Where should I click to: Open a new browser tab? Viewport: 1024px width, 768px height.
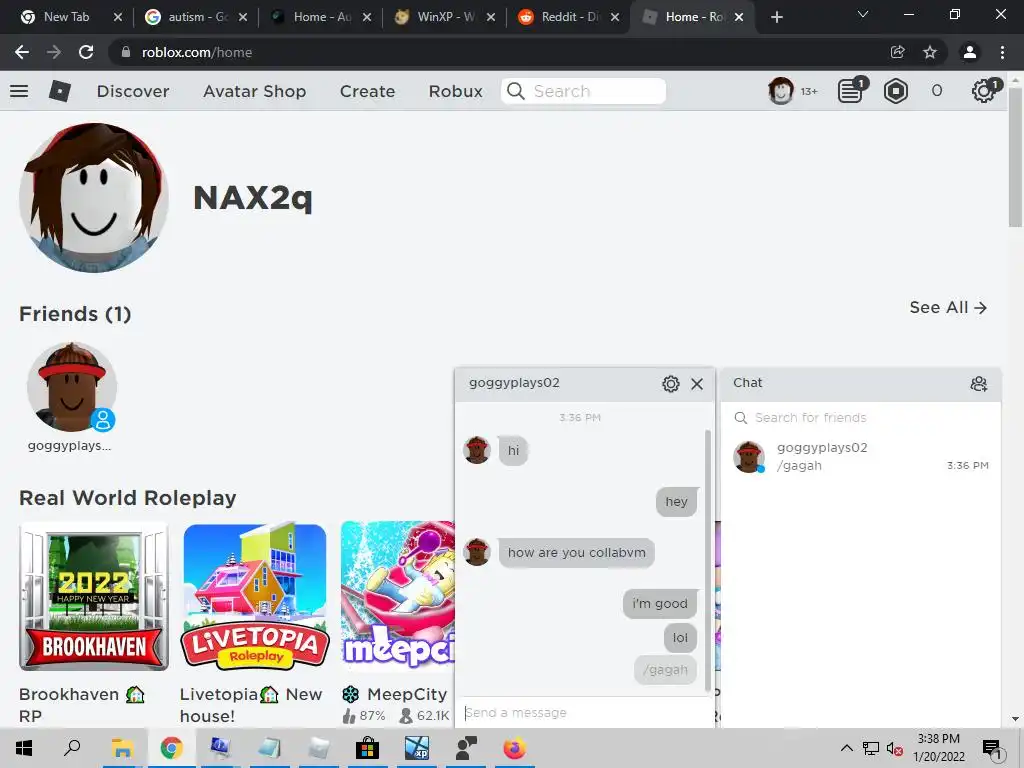tap(776, 17)
